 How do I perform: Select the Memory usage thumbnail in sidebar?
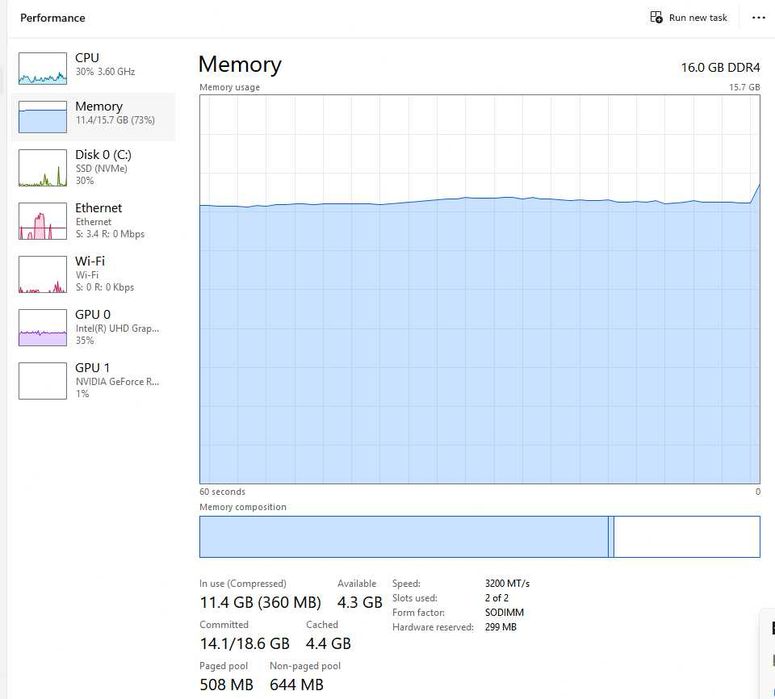(x=43, y=117)
